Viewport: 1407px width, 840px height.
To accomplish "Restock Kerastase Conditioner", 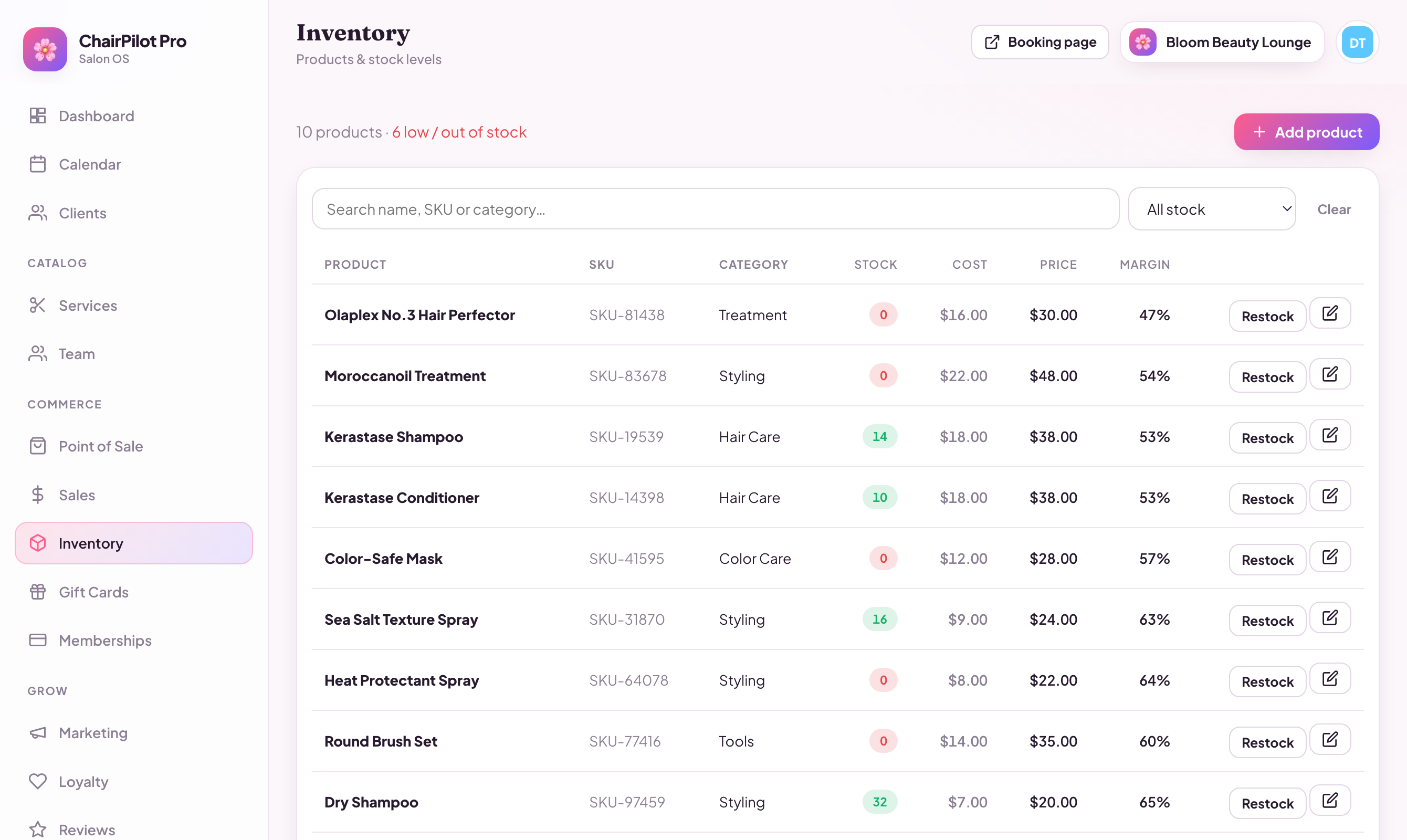I will tap(1267, 499).
